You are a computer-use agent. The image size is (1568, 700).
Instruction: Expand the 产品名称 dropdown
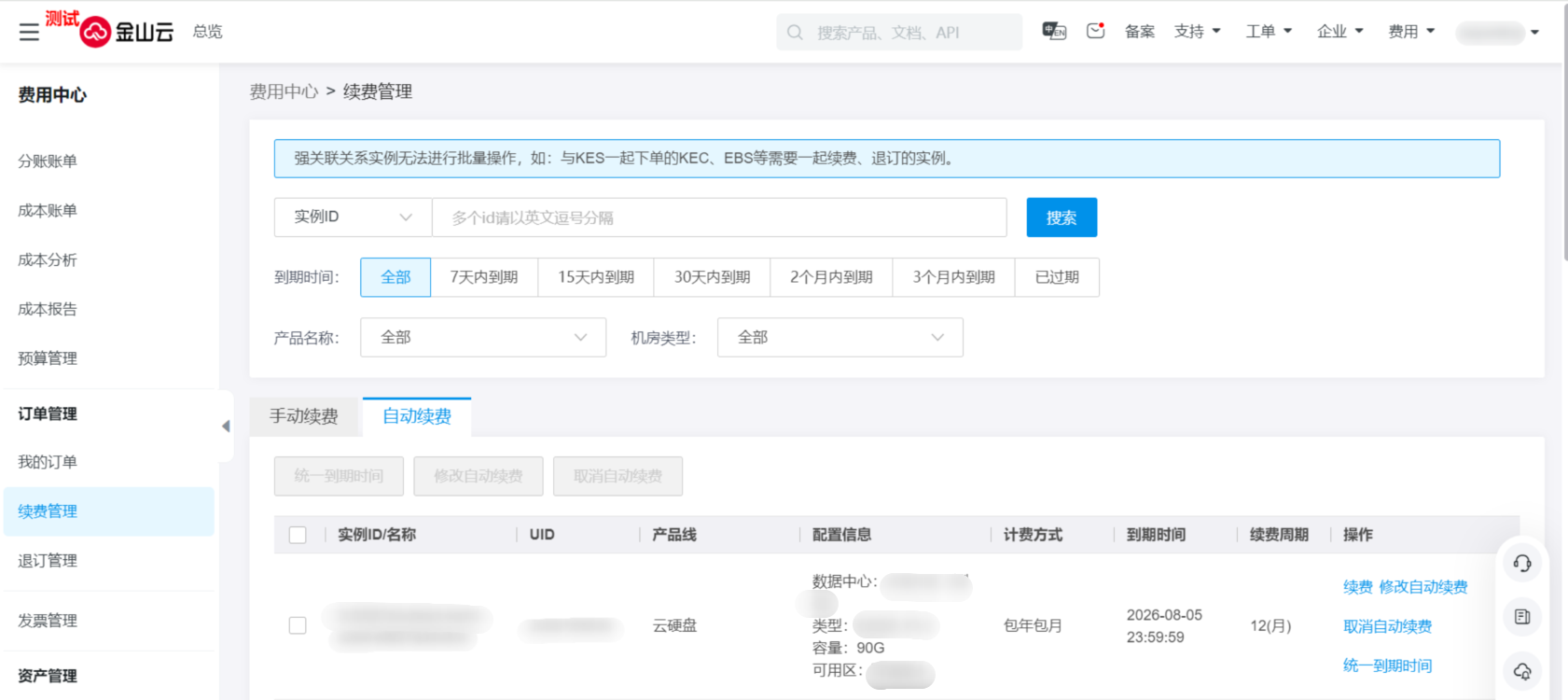(x=483, y=338)
